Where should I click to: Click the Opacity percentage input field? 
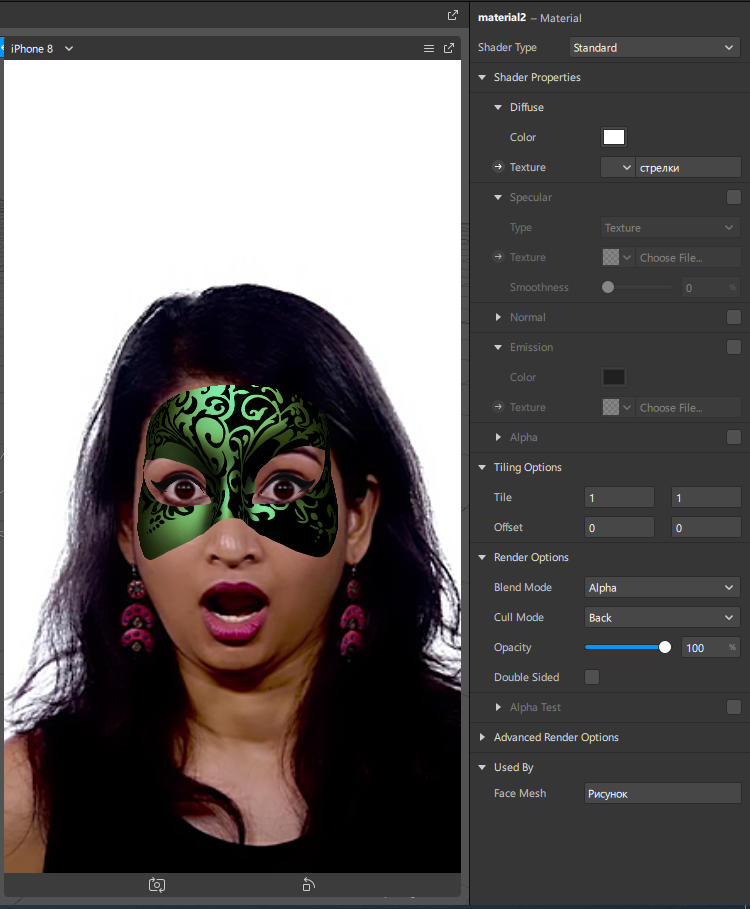click(702, 647)
